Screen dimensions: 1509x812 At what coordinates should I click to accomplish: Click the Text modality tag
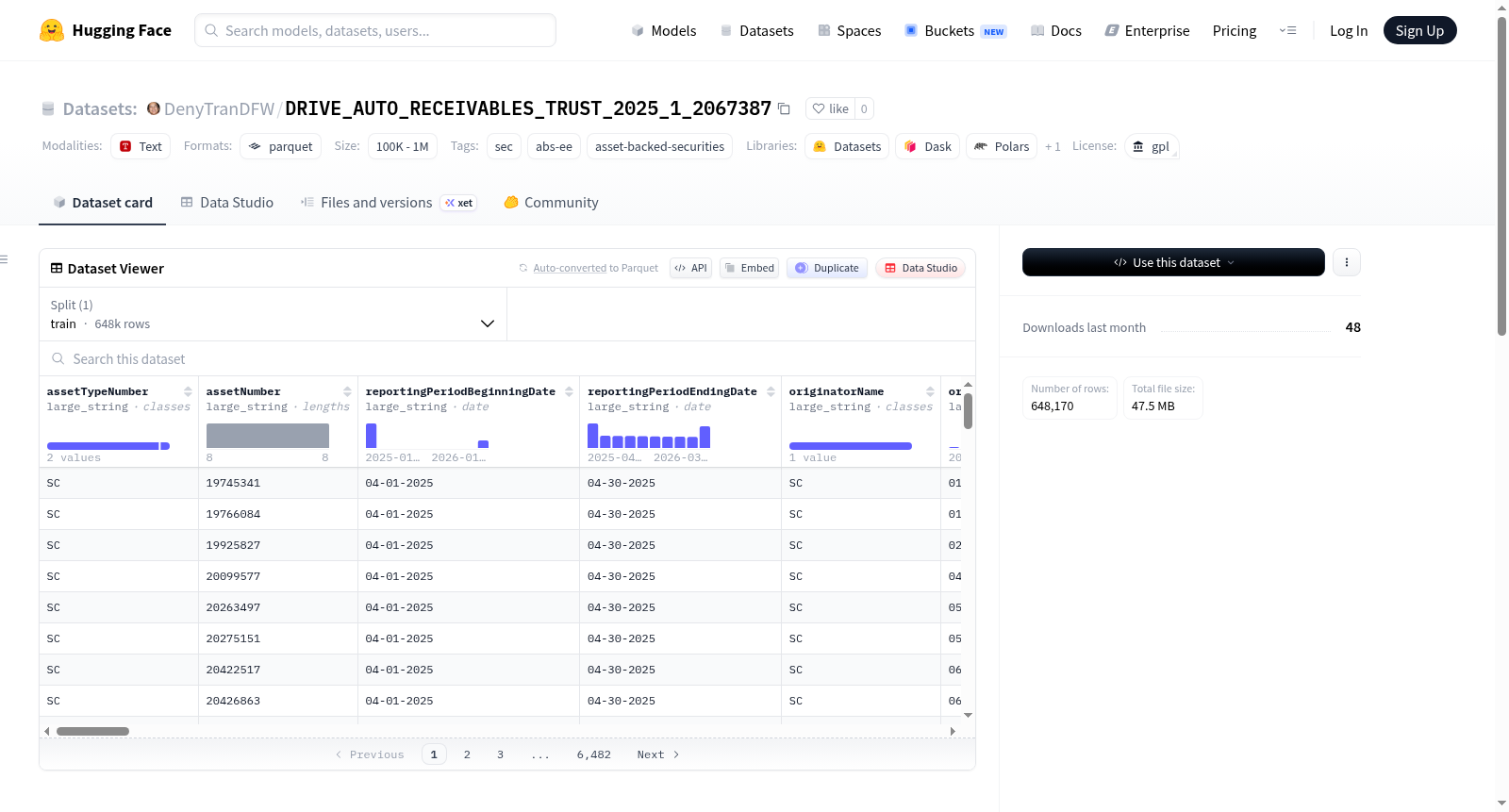click(x=141, y=146)
